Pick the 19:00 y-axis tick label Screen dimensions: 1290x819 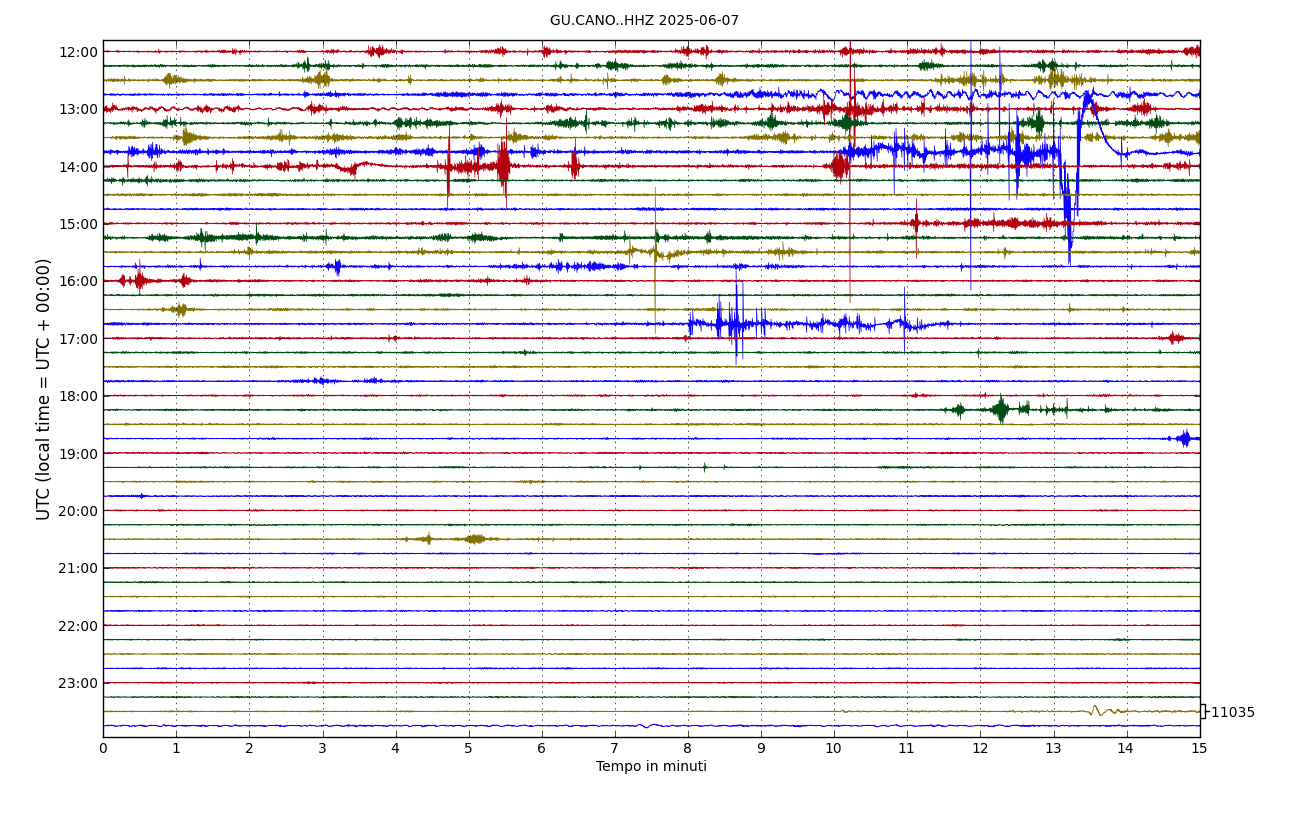[79, 454]
